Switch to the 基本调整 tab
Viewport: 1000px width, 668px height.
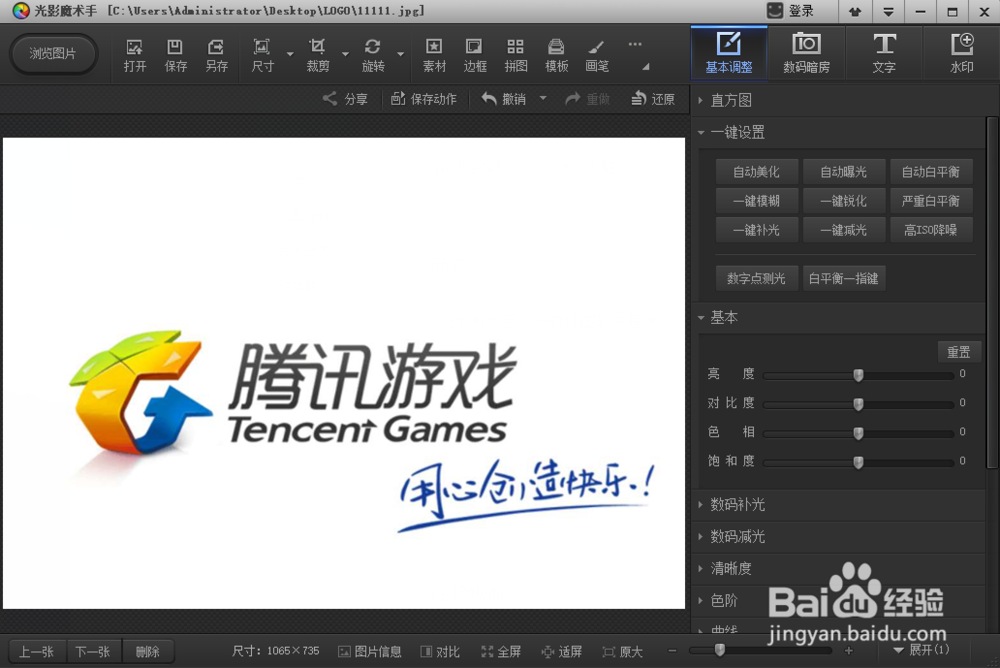click(729, 53)
